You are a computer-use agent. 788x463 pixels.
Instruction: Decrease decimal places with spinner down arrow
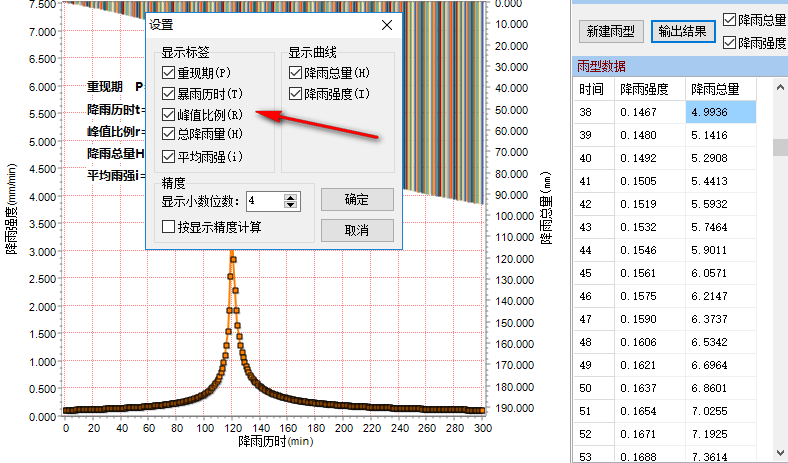pyautogui.click(x=291, y=205)
